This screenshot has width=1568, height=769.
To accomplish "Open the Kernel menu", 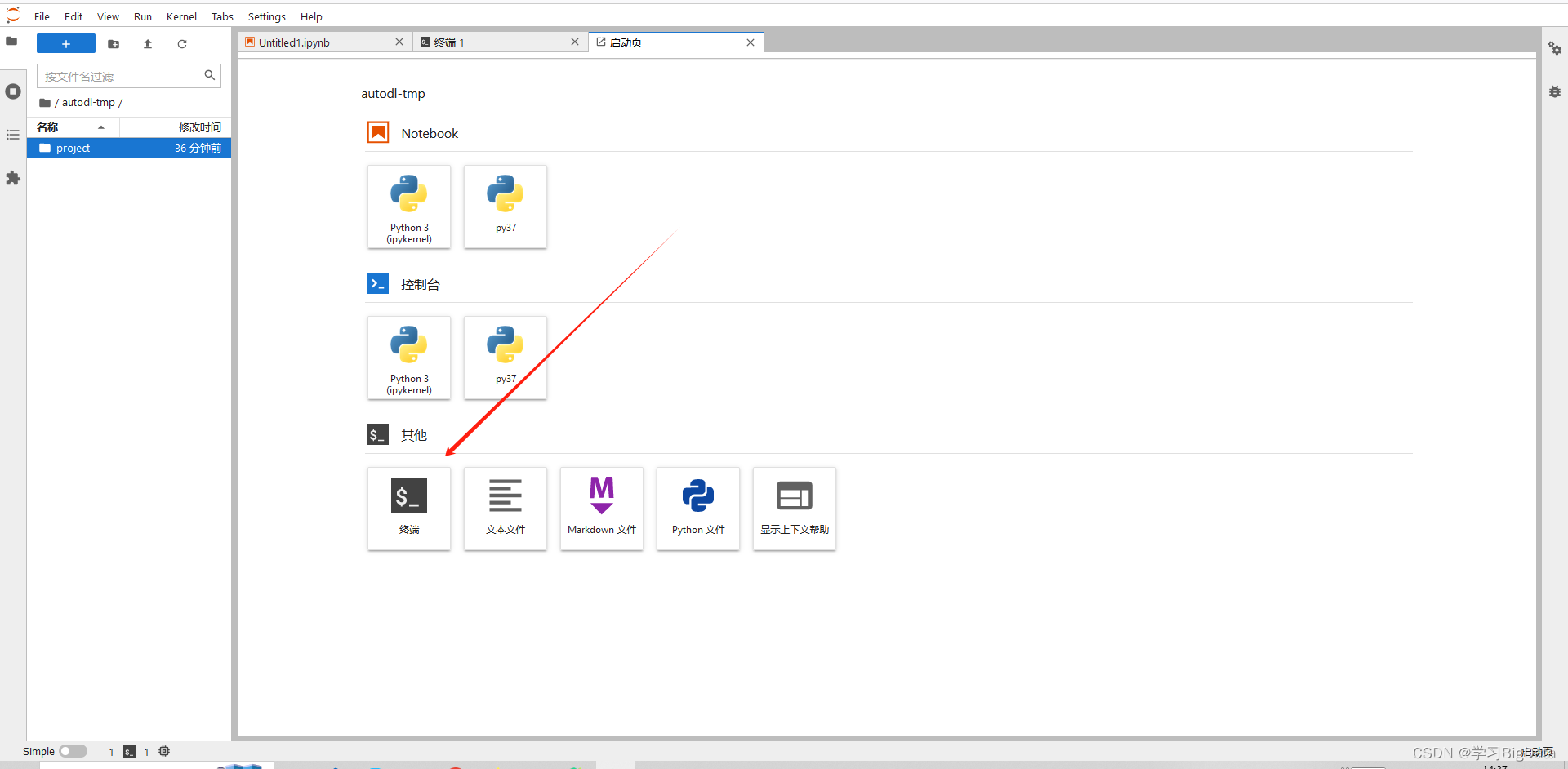I will (x=181, y=16).
